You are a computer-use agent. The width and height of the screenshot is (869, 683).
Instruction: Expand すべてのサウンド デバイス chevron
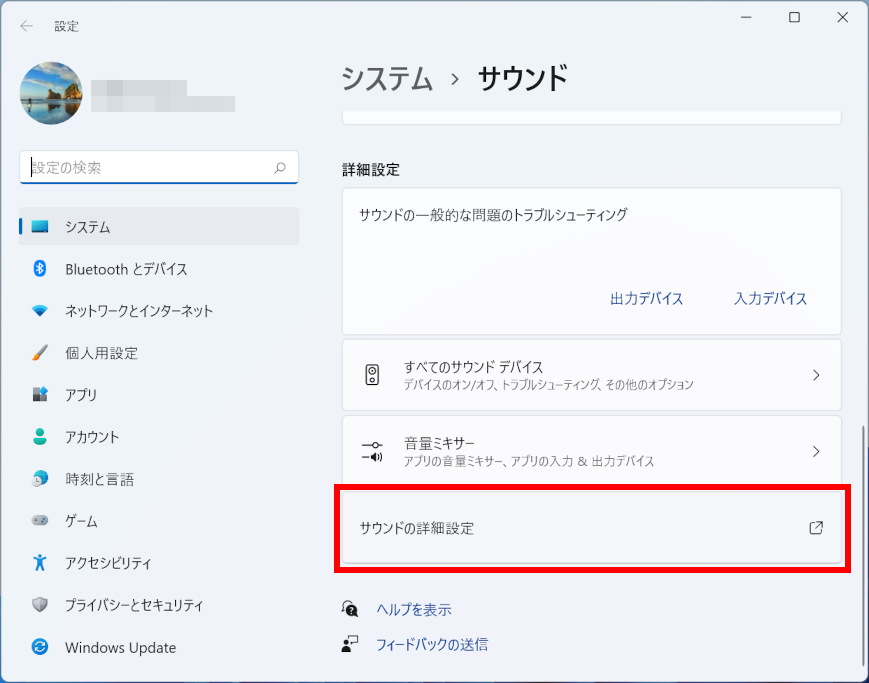(815, 375)
